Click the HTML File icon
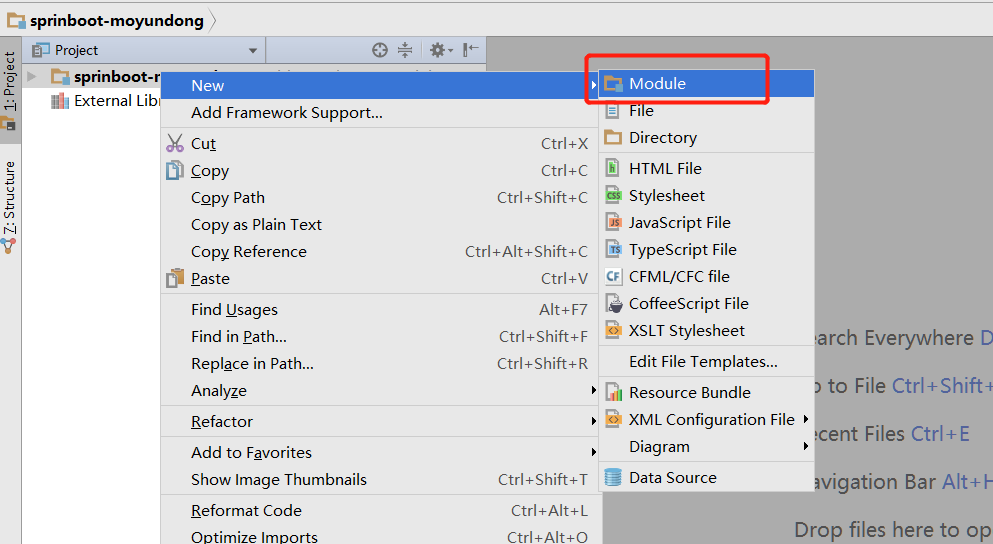The image size is (993, 544). tap(613, 169)
